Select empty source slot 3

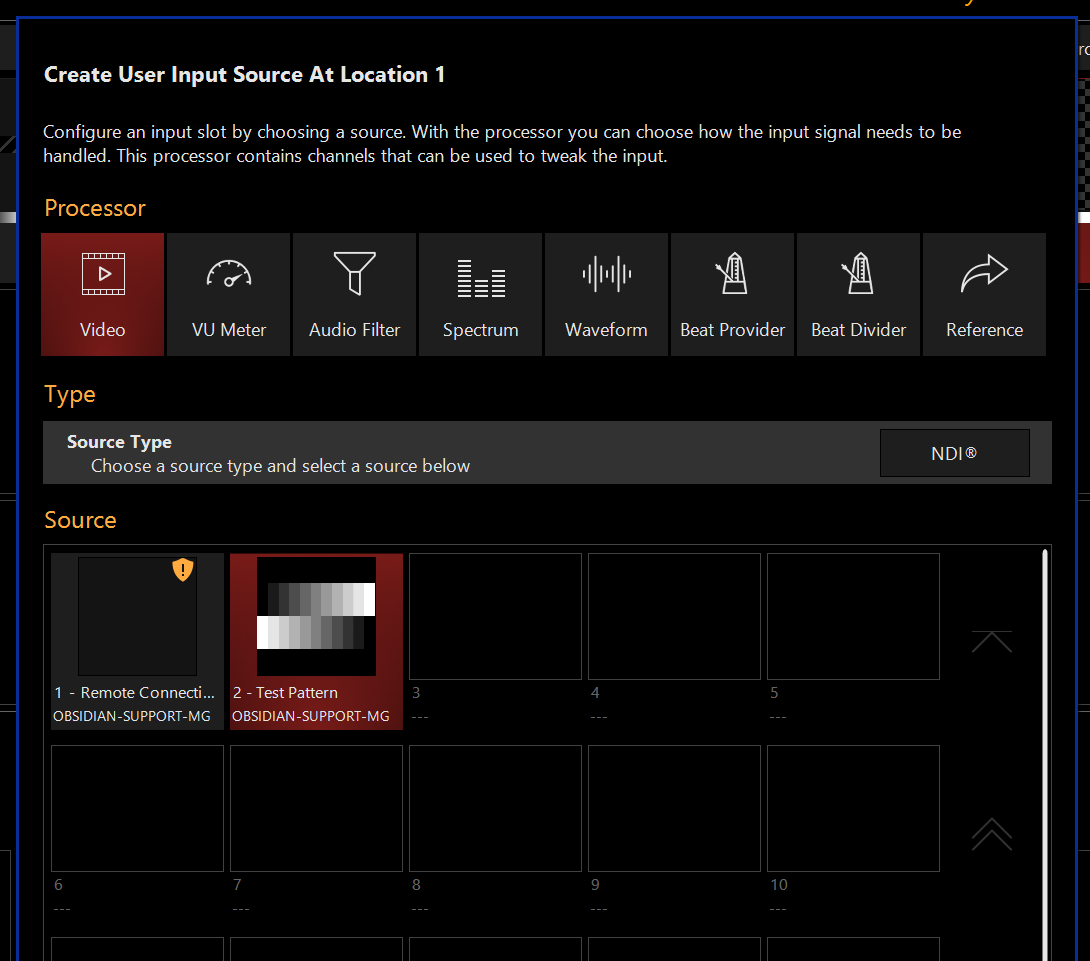click(496, 616)
